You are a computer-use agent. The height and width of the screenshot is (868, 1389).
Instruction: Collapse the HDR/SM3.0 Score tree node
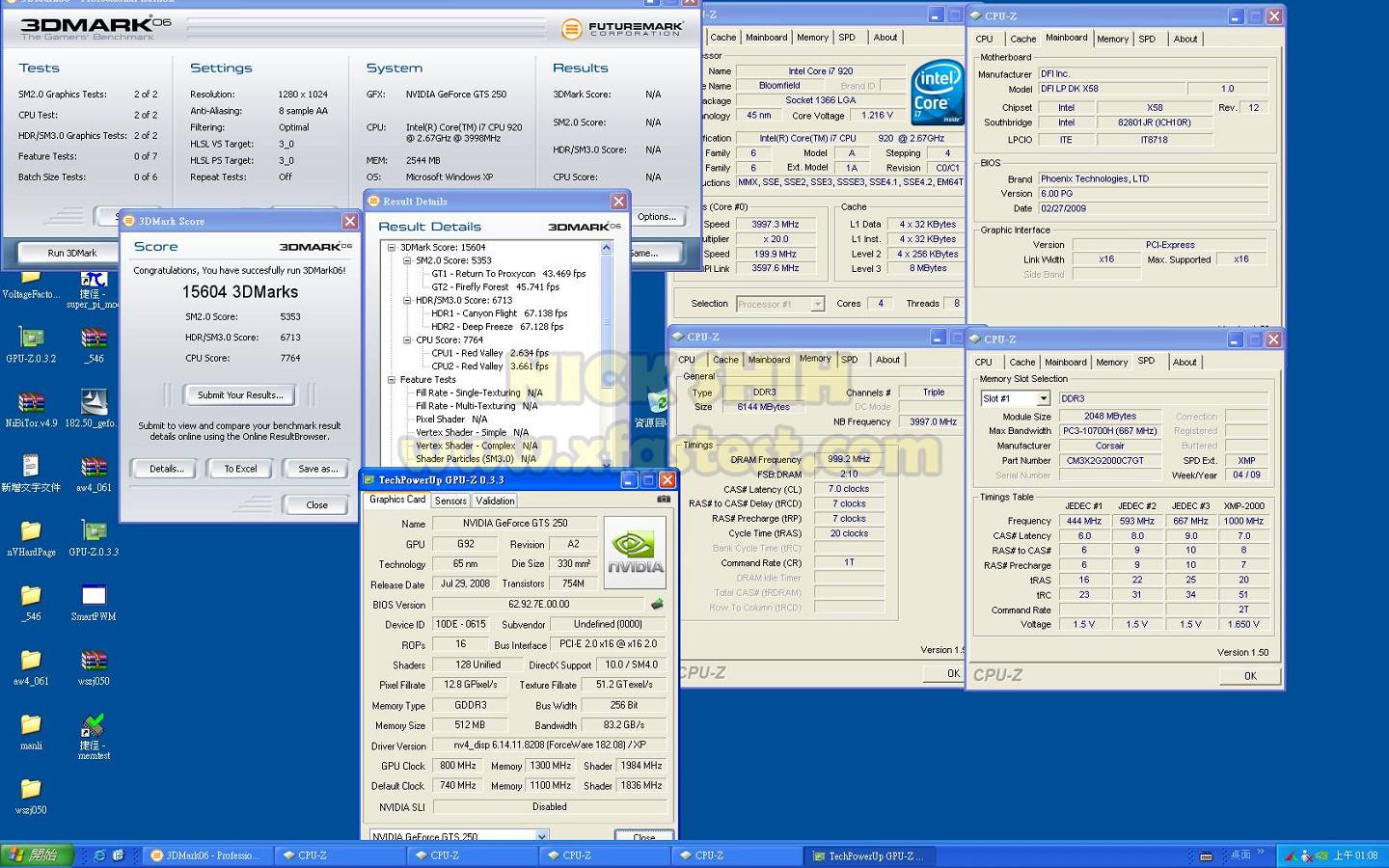click(407, 301)
